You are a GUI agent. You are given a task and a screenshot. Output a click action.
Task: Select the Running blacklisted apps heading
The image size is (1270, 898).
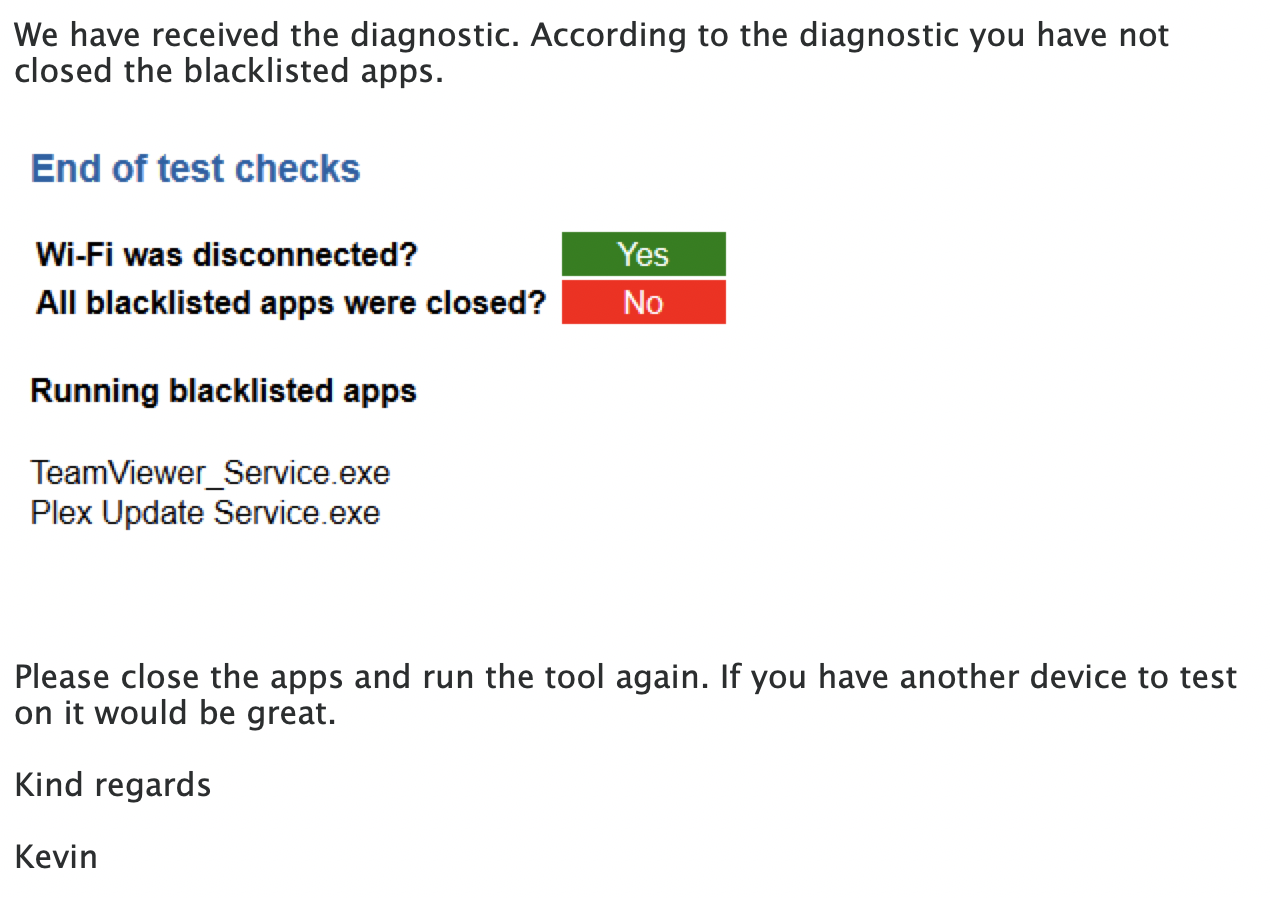tap(223, 390)
